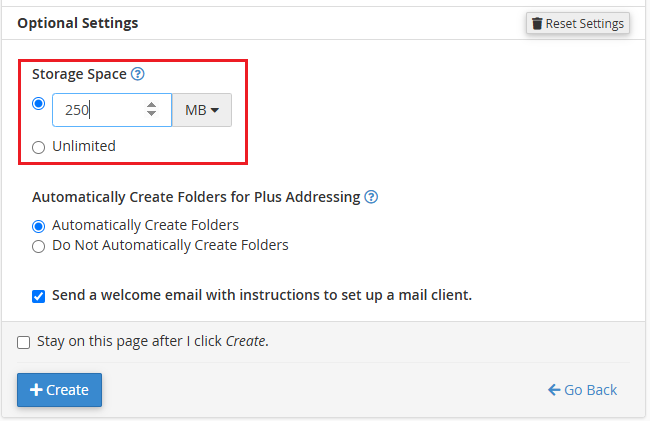
Task: Click the left arrow icon beside Go Back
Action: click(553, 390)
